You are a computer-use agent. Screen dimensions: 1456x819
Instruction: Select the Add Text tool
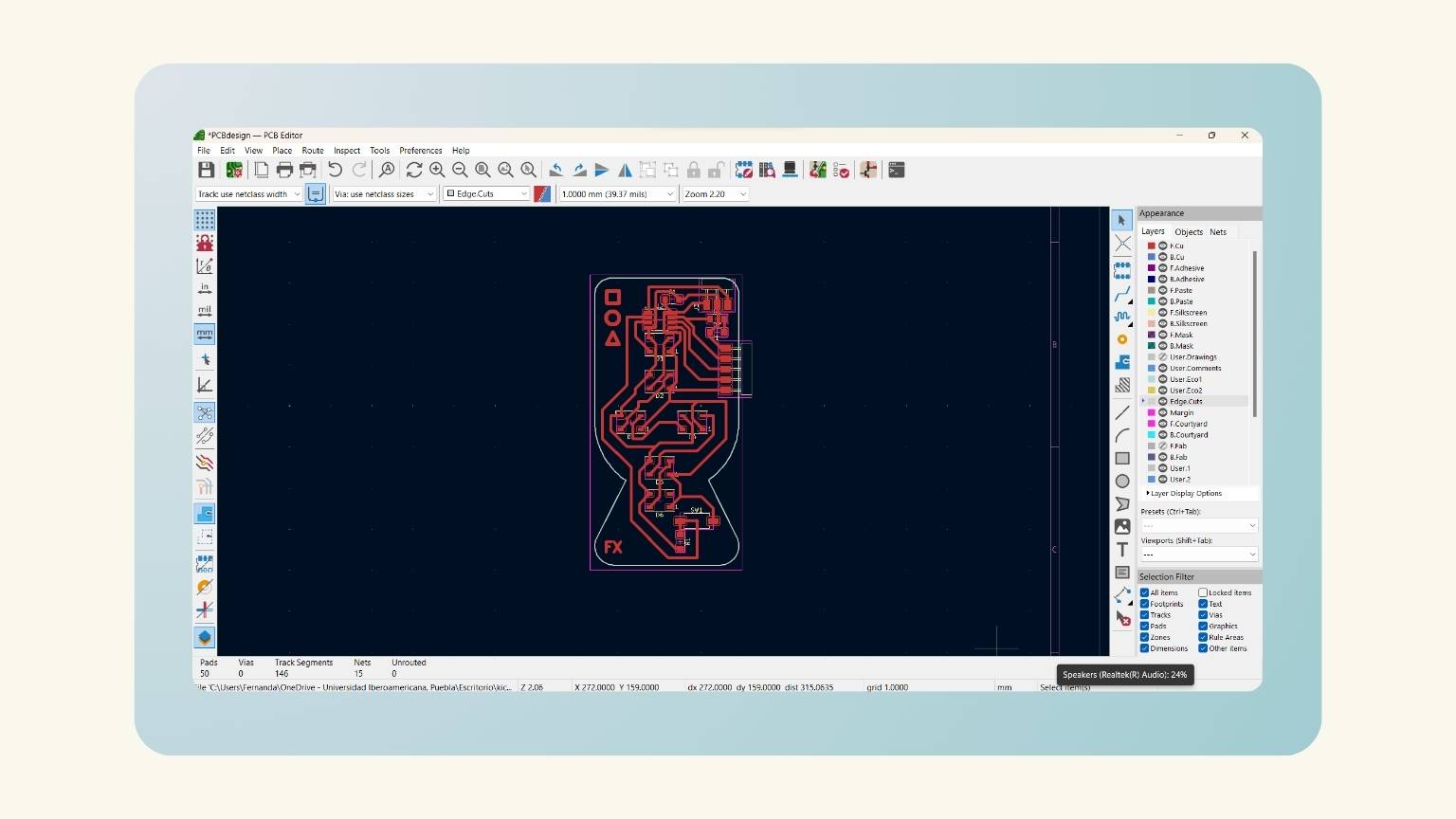pyautogui.click(x=1122, y=550)
